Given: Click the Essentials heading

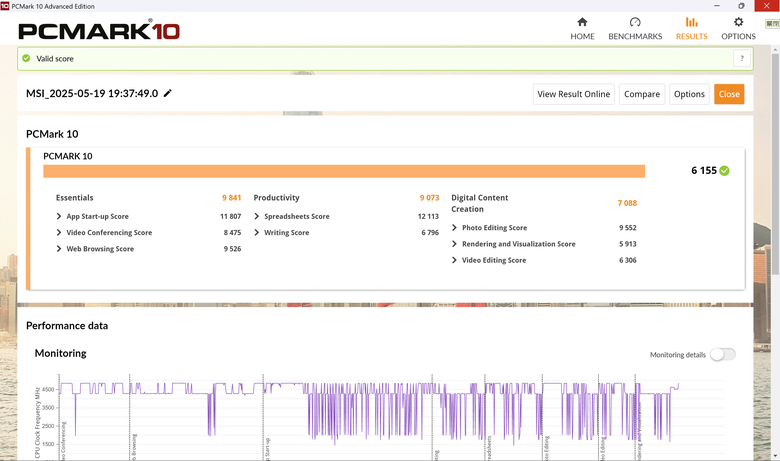Looking at the screenshot, I should 75,197.
